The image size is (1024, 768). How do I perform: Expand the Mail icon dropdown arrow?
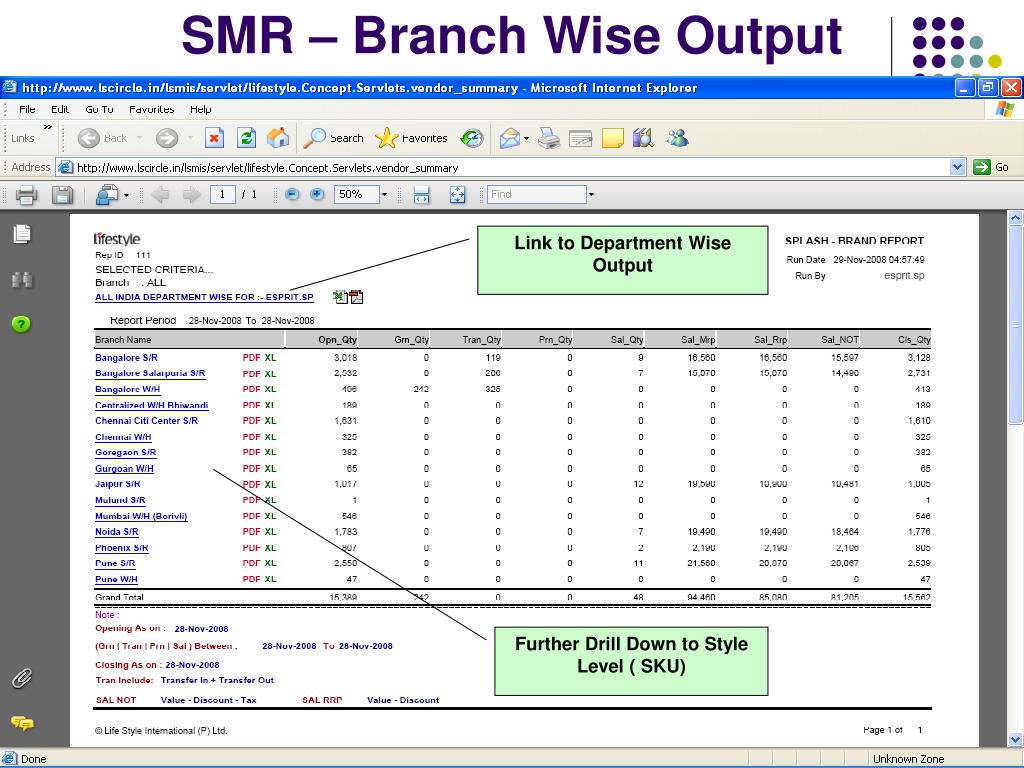(x=526, y=138)
